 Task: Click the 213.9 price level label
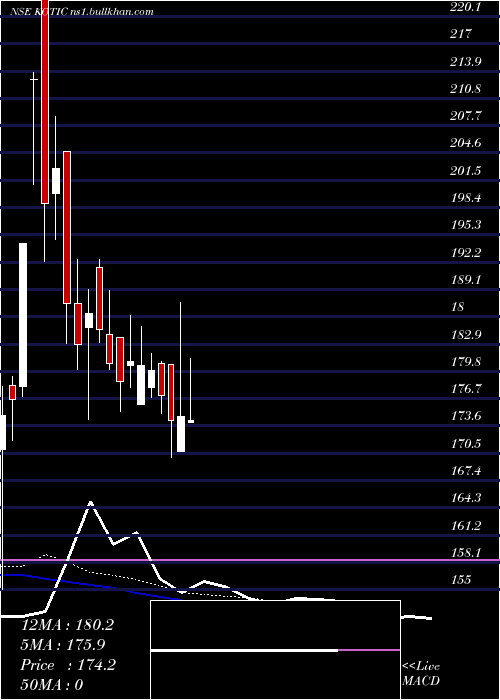coord(465,62)
